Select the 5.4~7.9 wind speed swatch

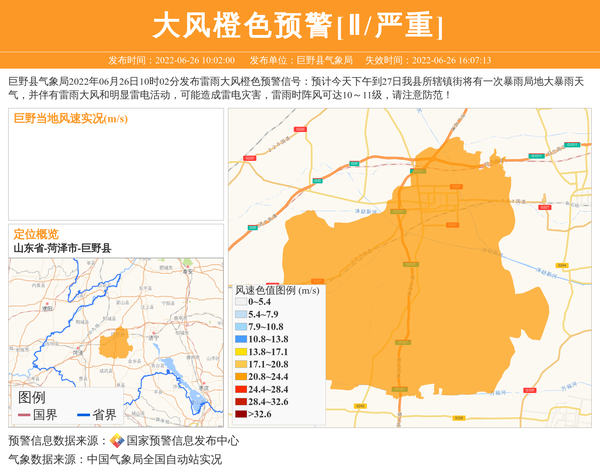(x=240, y=314)
